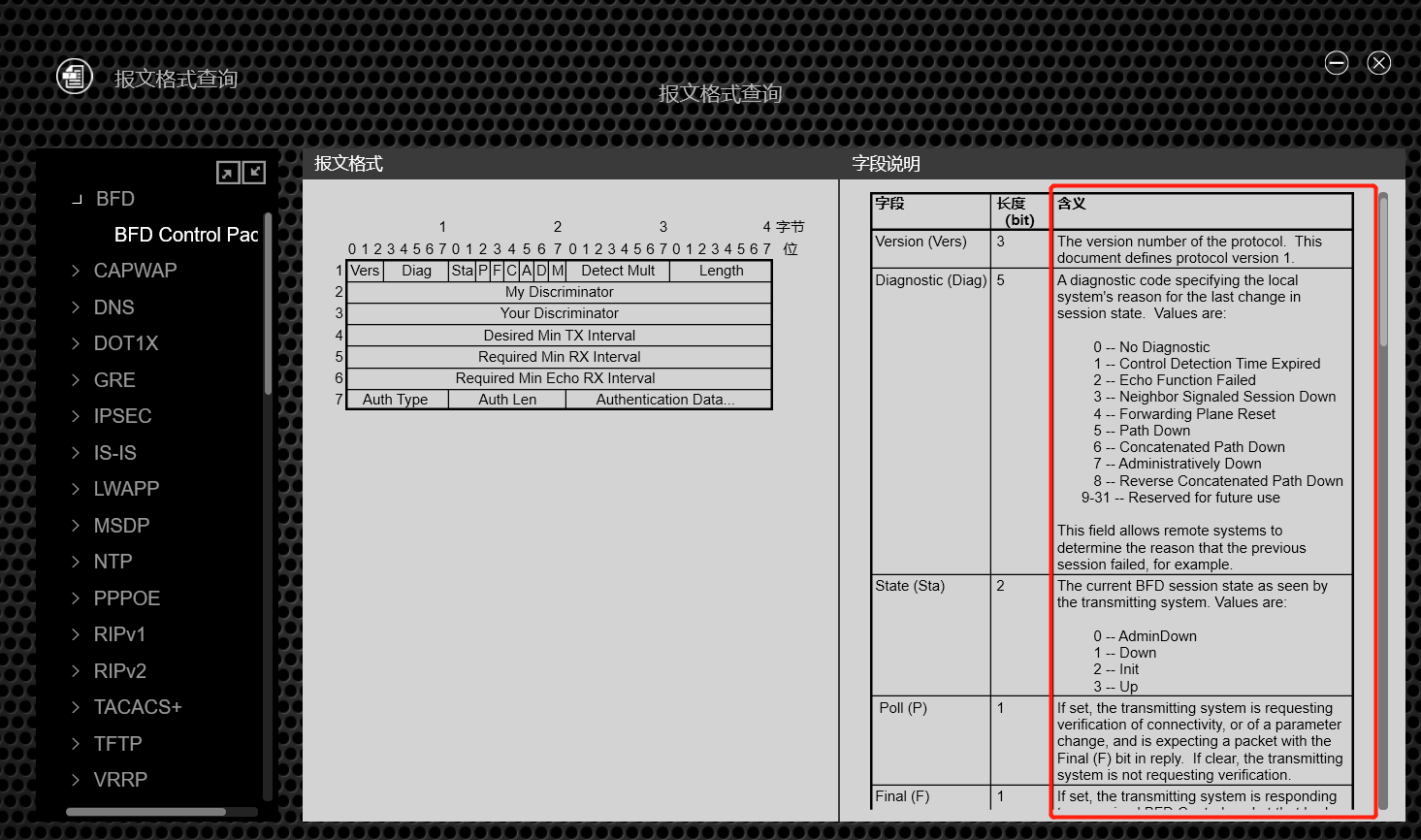Minimize the packet format query window
This screenshot has width=1421, height=840.
[x=1337, y=63]
